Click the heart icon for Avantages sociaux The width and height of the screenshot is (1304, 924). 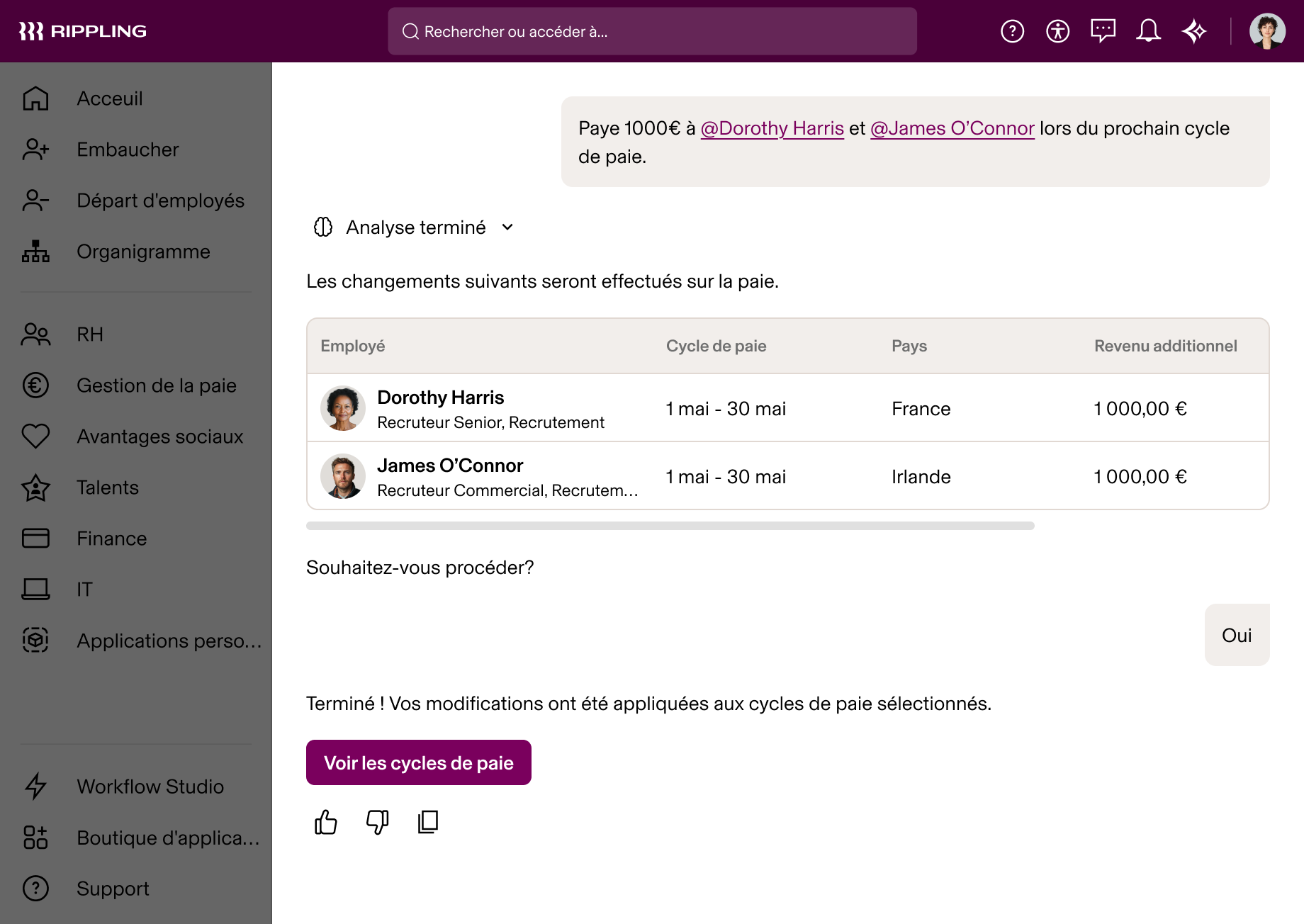pos(35,436)
